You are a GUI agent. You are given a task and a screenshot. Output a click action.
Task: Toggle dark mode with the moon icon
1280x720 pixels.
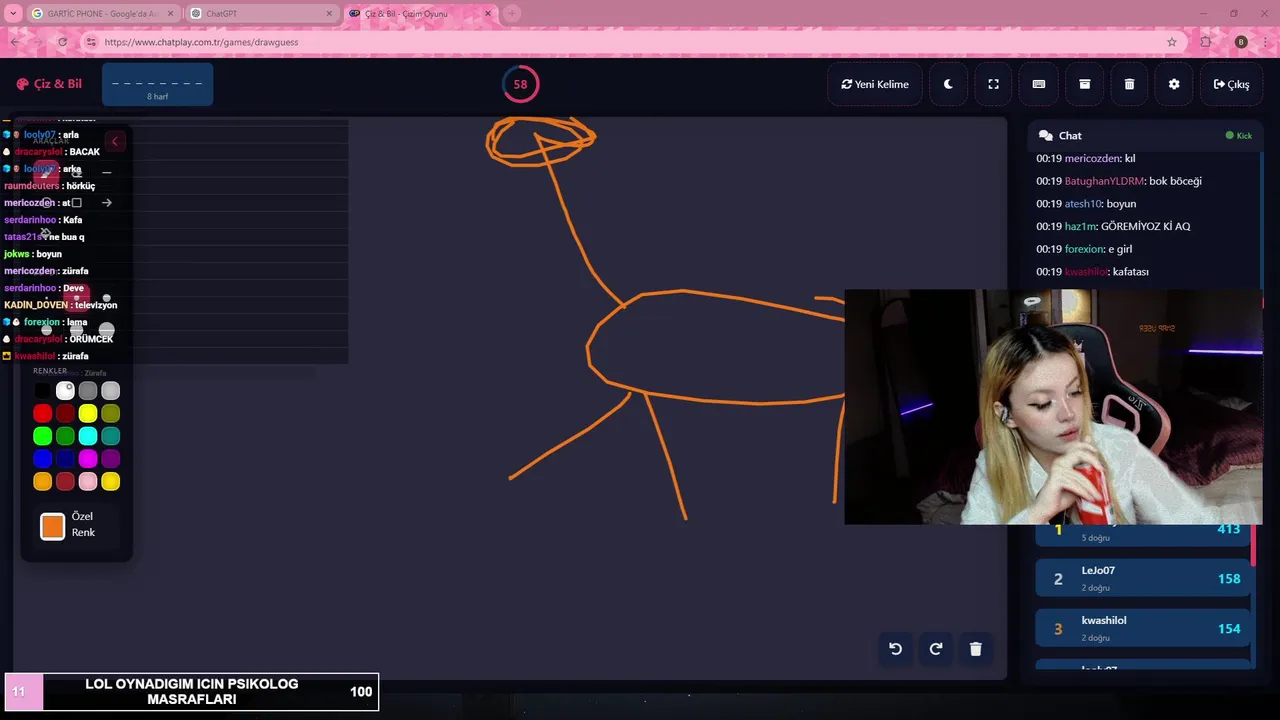coord(948,84)
